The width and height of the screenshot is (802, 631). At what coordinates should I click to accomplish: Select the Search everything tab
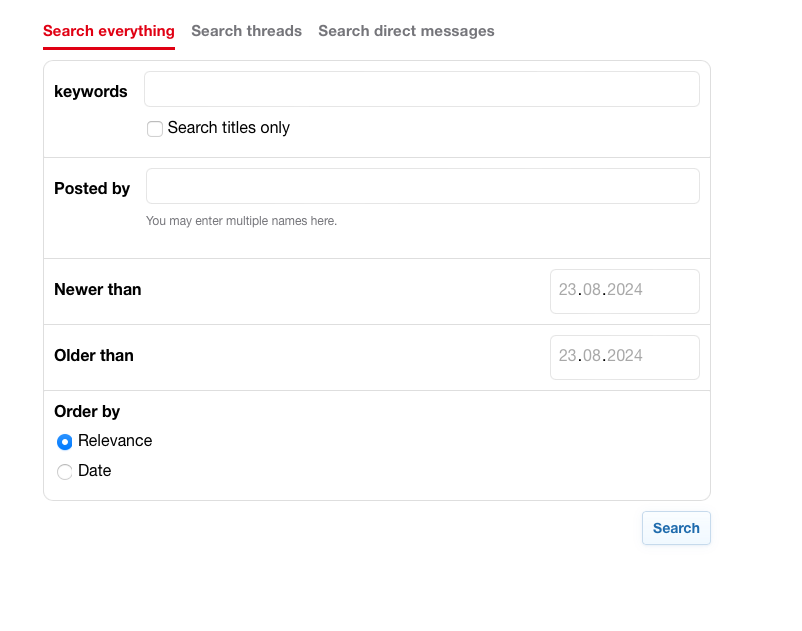pyautogui.click(x=109, y=31)
